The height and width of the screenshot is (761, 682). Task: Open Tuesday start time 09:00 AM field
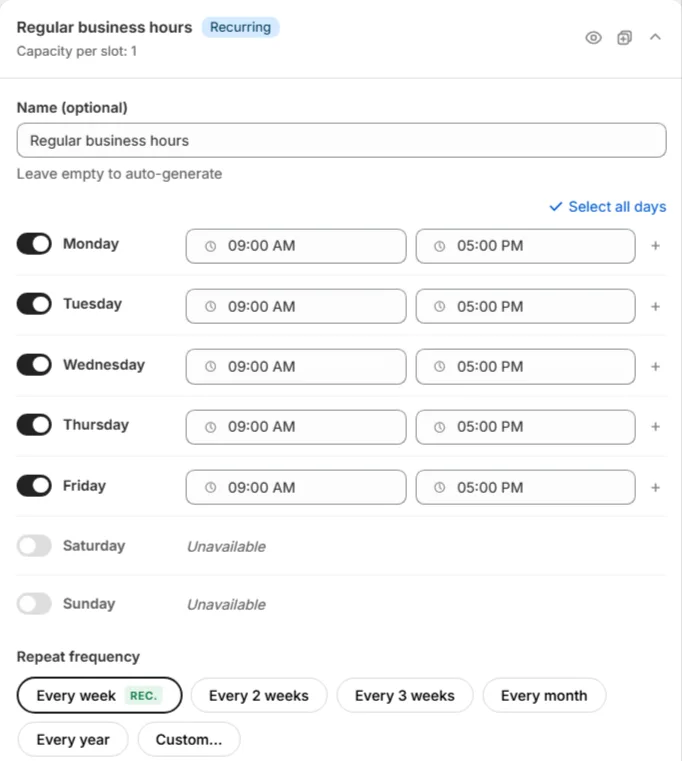[296, 306]
